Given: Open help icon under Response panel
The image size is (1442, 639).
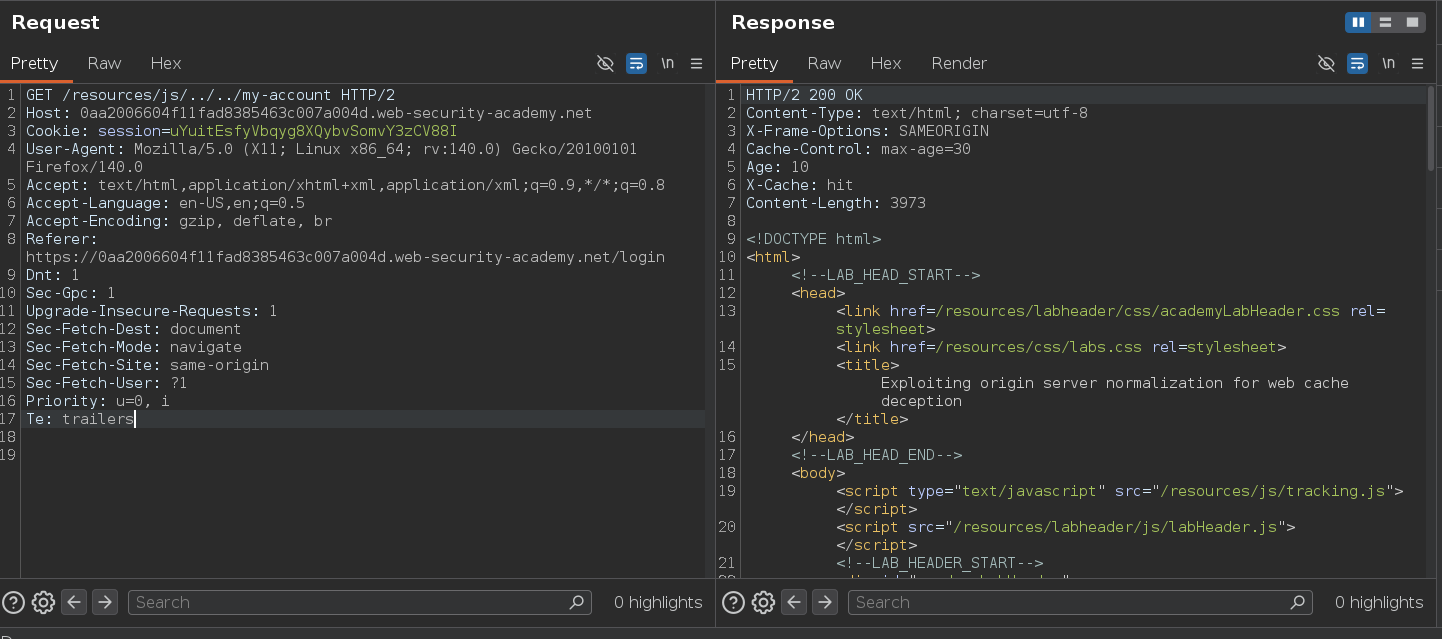Looking at the screenshot, I should [734, 602].
